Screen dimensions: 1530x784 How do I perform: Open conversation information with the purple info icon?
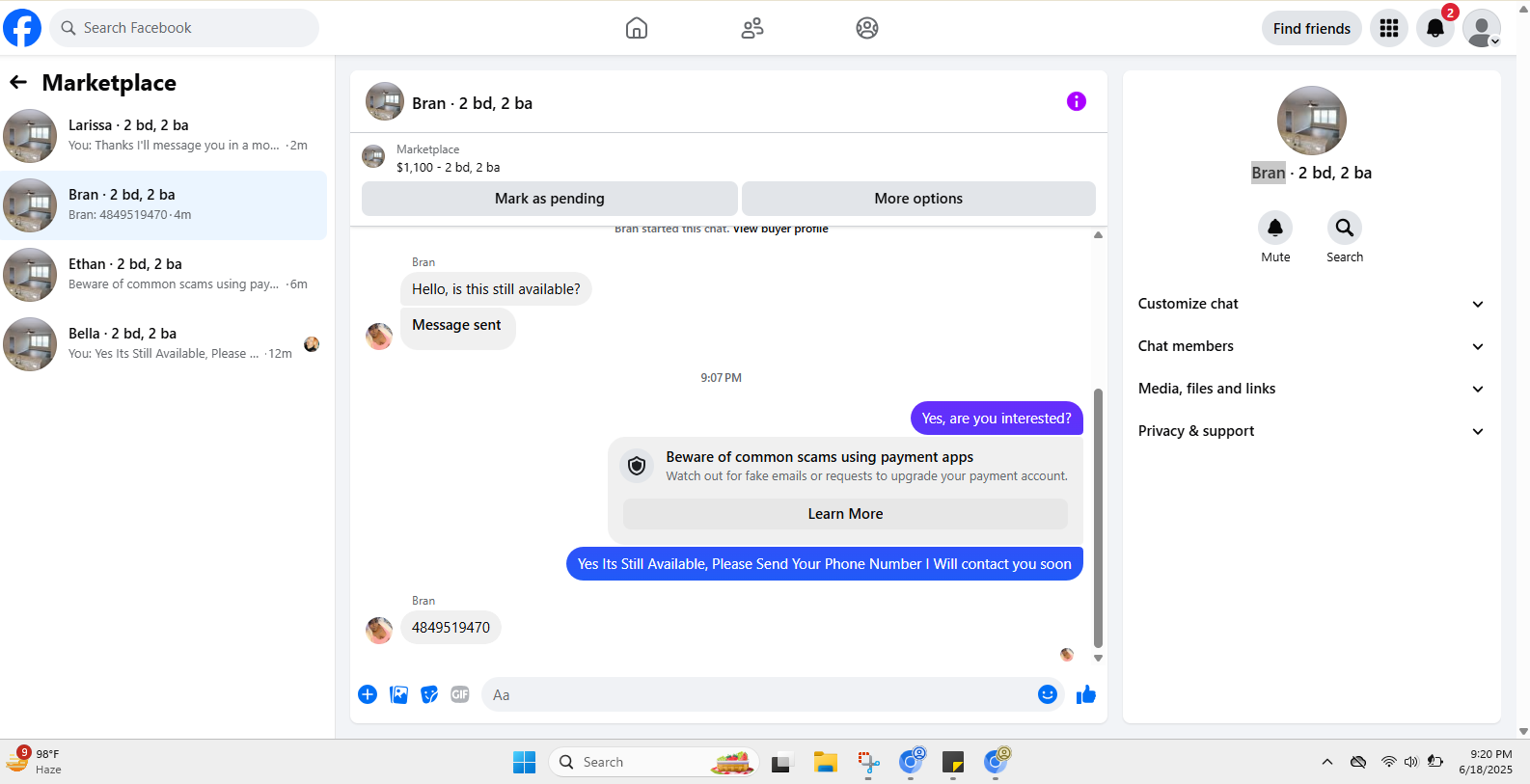click(1077, 101)
